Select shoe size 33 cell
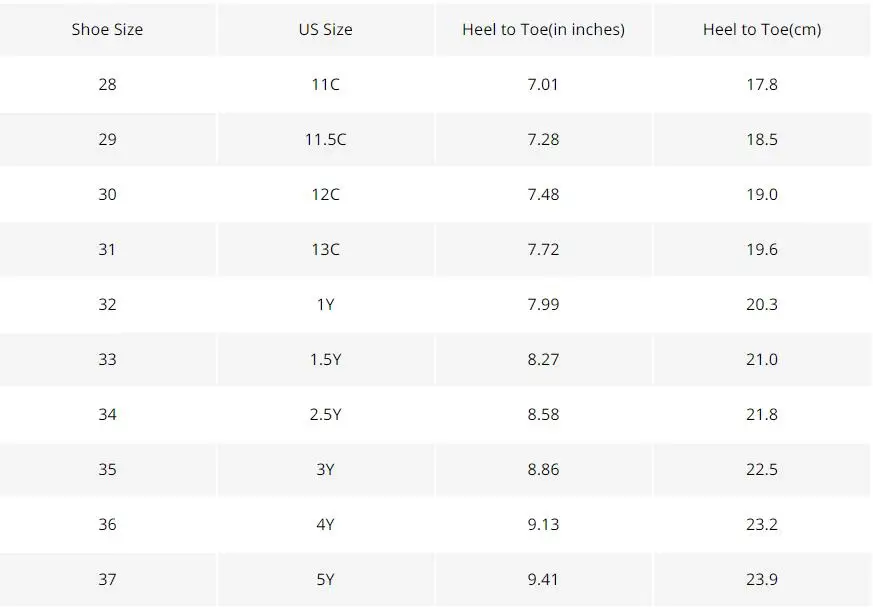This screenshot has width=873, height=609. point(107,360)
